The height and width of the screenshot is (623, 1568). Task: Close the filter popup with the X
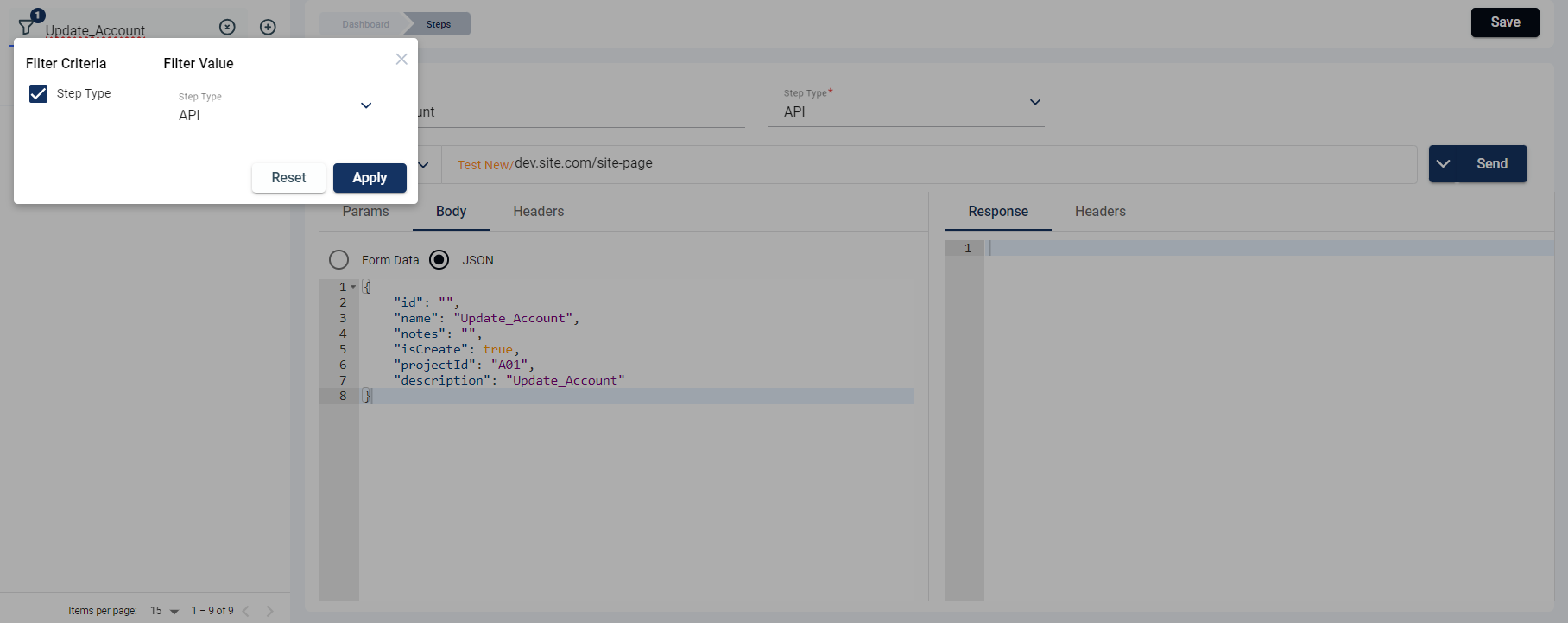(401, 59)
